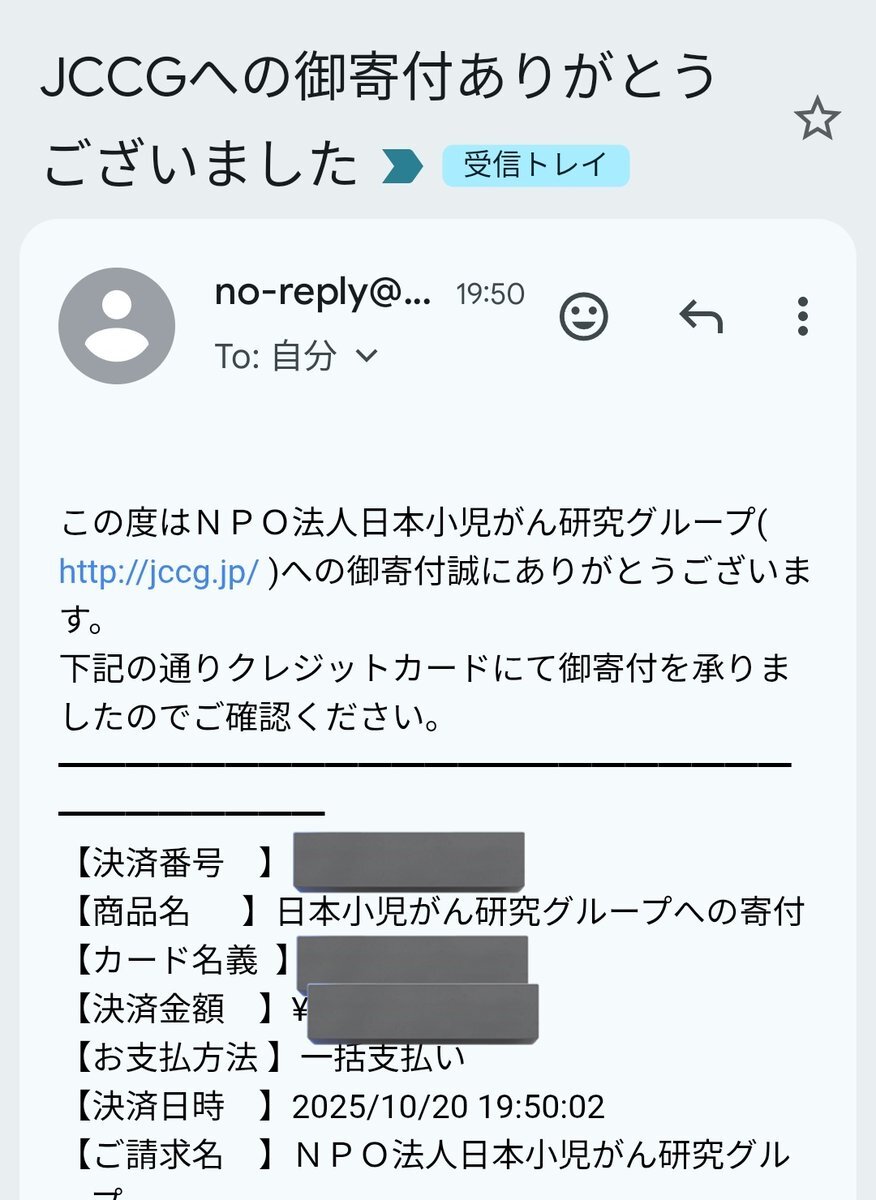The height and width of the screenshot is (1200, 876).
Task: Tap the ご請求名 billing name line
Action: click(540, 1156)
